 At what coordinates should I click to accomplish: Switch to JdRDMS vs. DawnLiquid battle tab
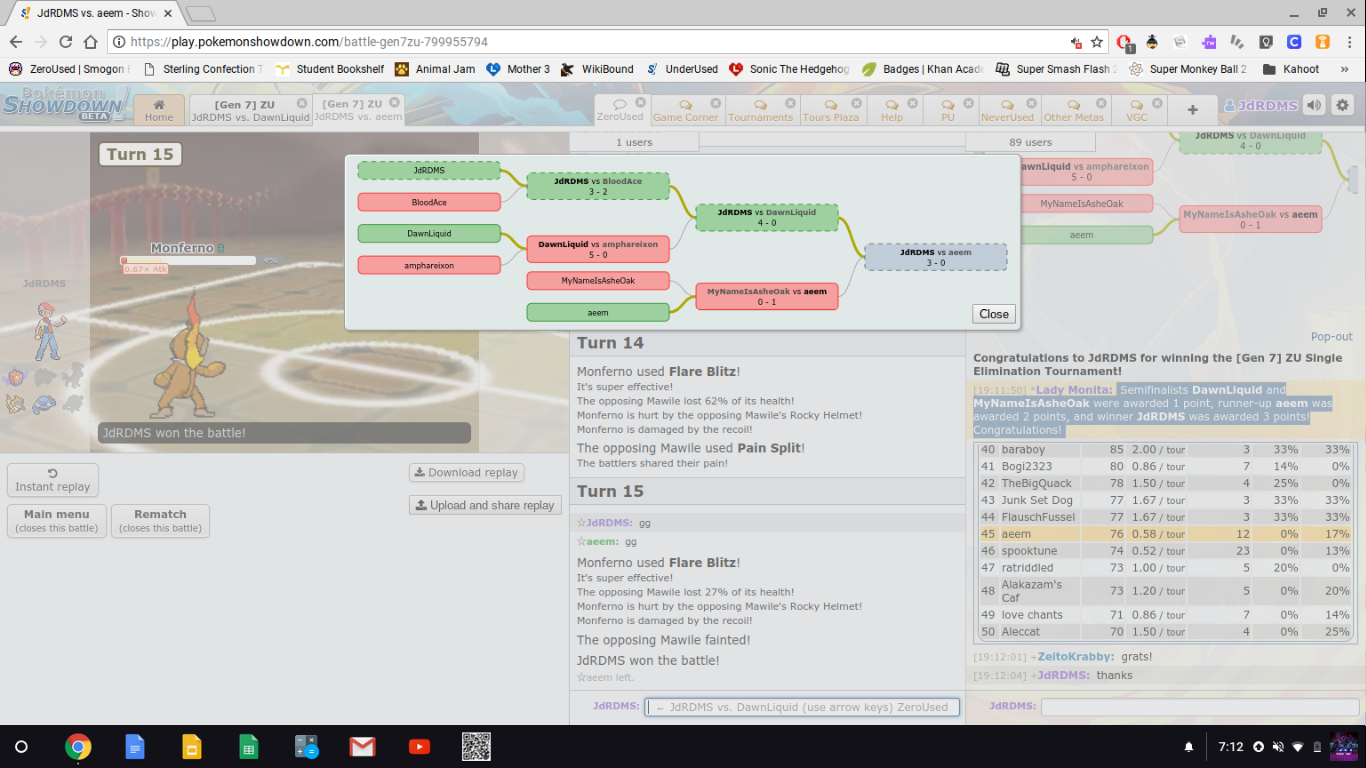[249, 110]
